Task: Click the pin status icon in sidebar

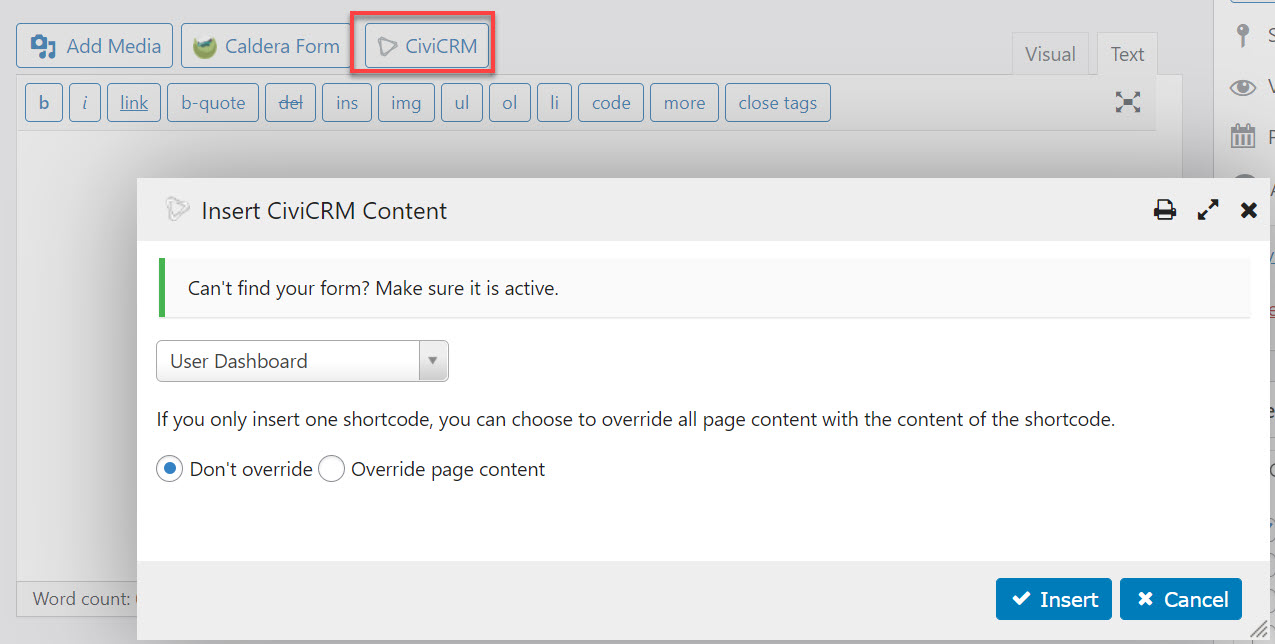Action: pos(1243,37)
